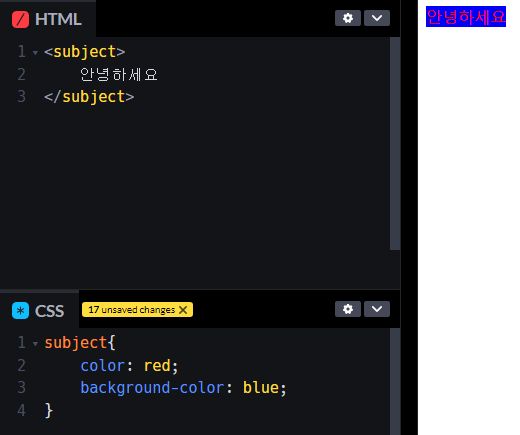Expand HTML panel chevron dropdown
The height and width of the screenshot is (435, 520).
click(377, 18)
